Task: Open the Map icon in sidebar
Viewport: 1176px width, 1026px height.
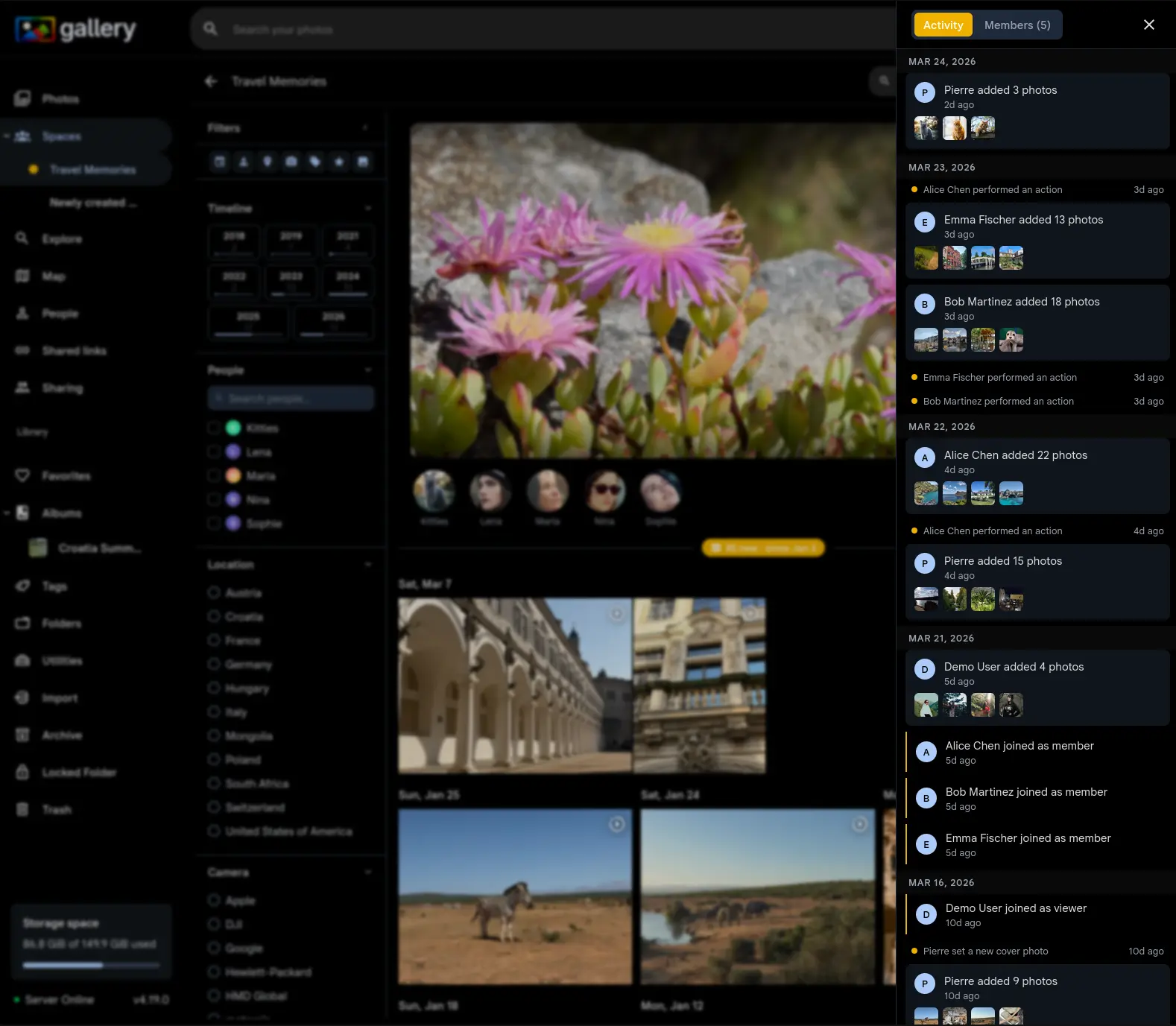Action: (22, 276)
